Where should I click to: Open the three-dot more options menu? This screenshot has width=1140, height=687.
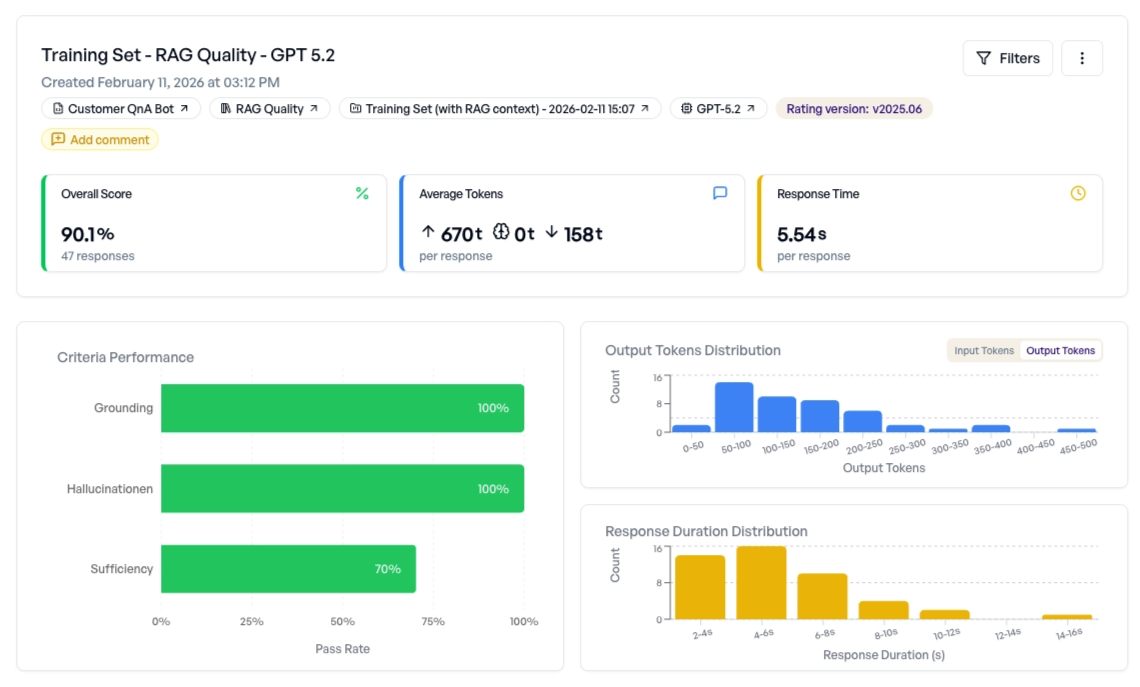click(x=1081, y=58)
